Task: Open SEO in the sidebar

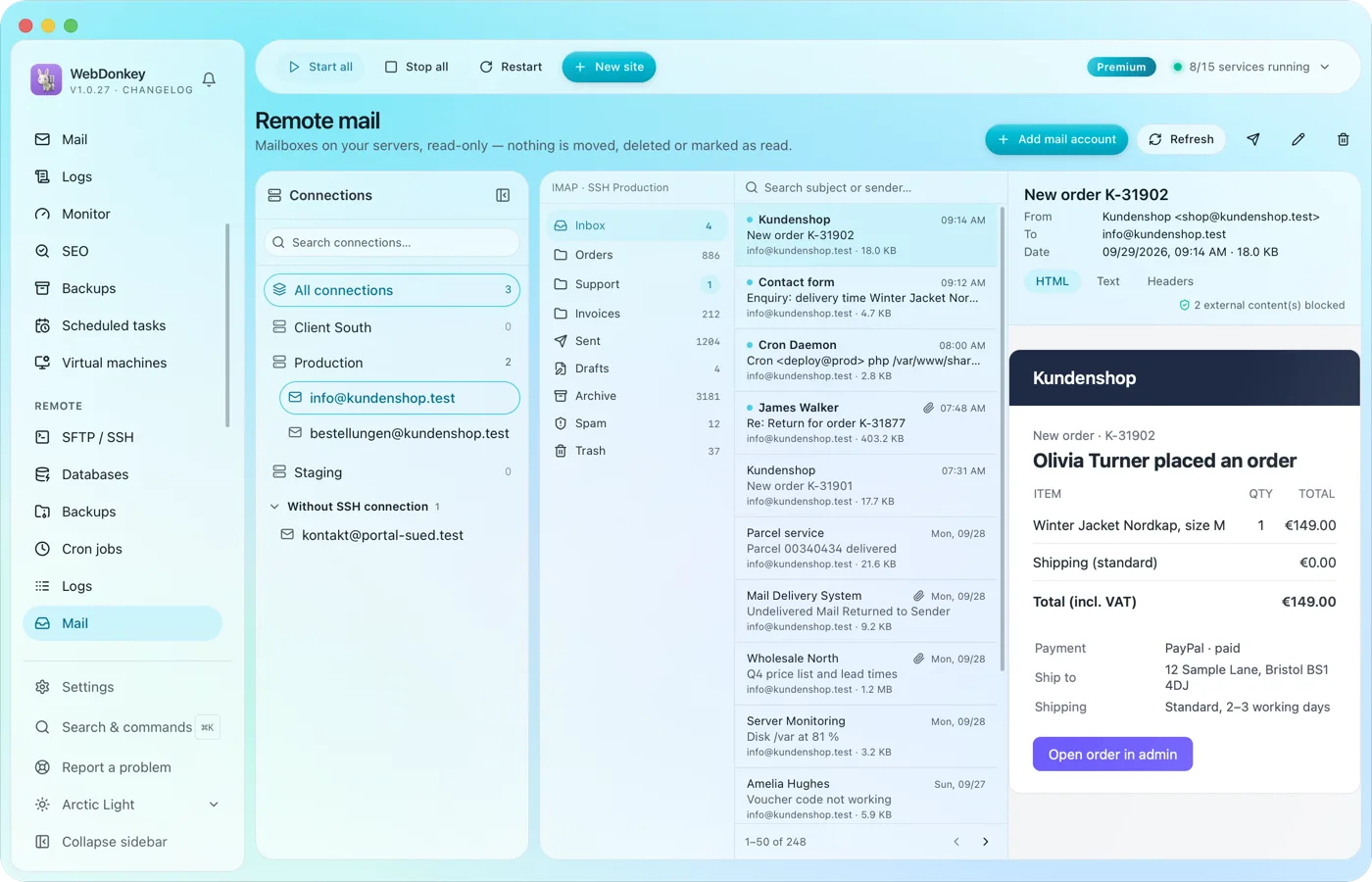Action: [x=122, y=251]
